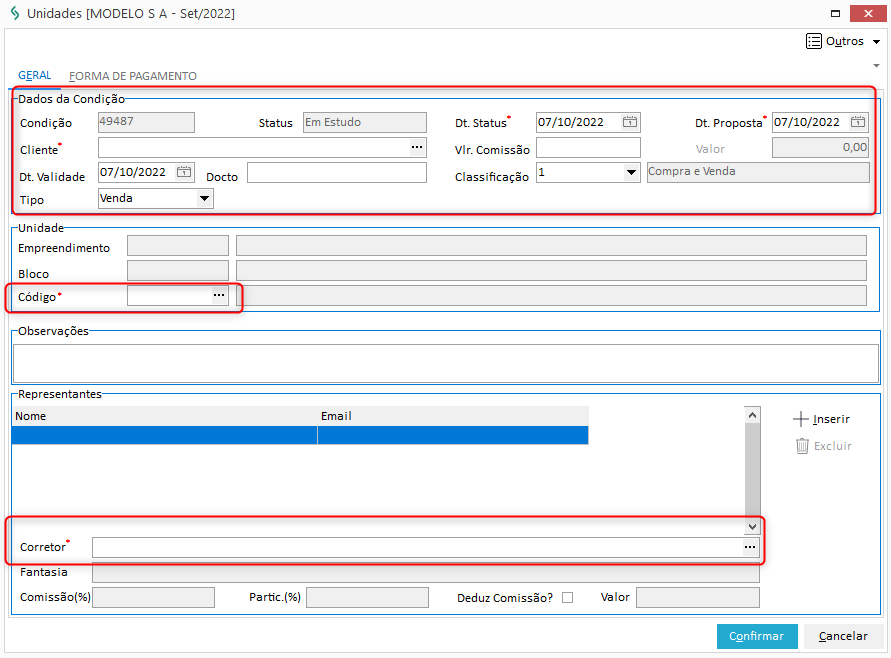Image resolution: width=891 pixels, height=658 pixels.
Task: Open the Dt. Proposta calendar picker
Action: [858, 122]
